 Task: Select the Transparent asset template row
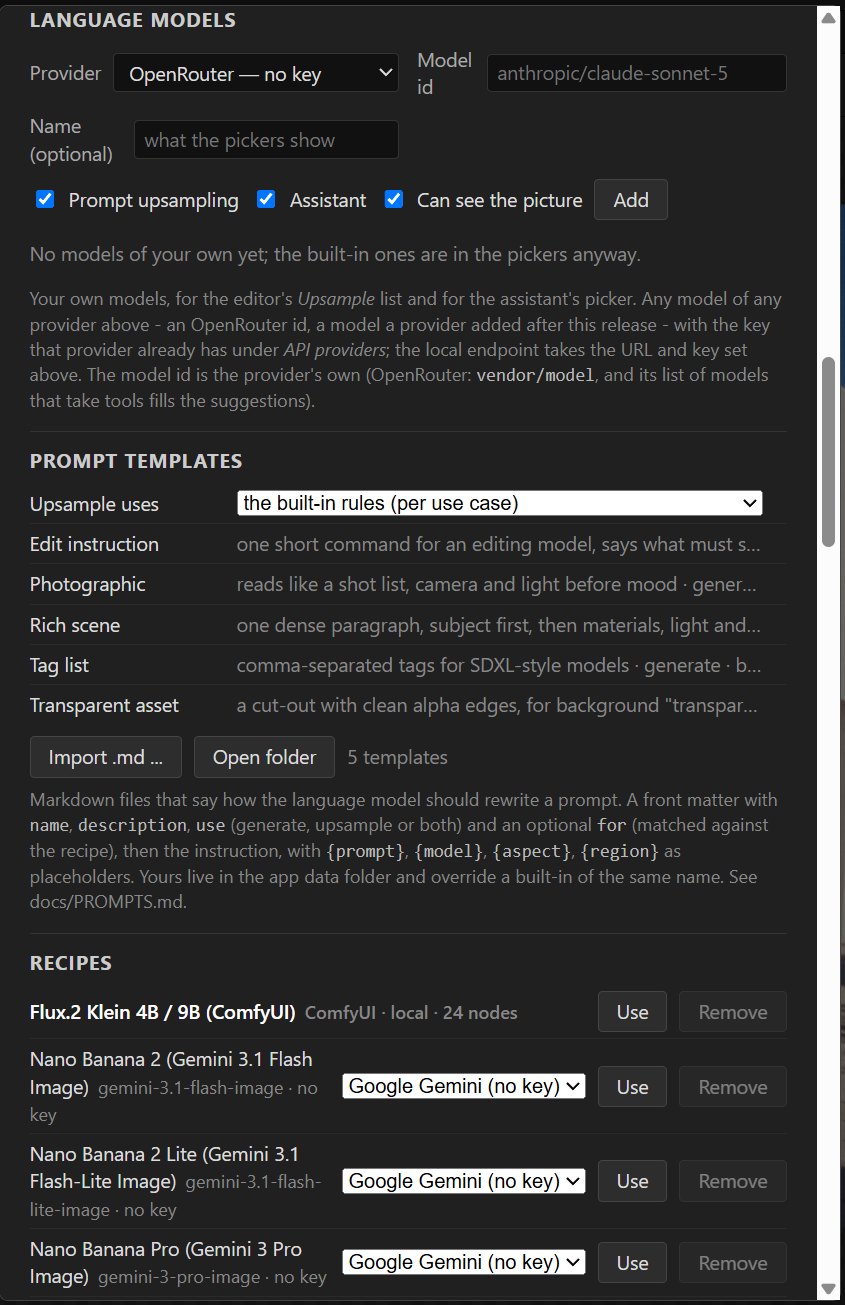coord(408,705)
